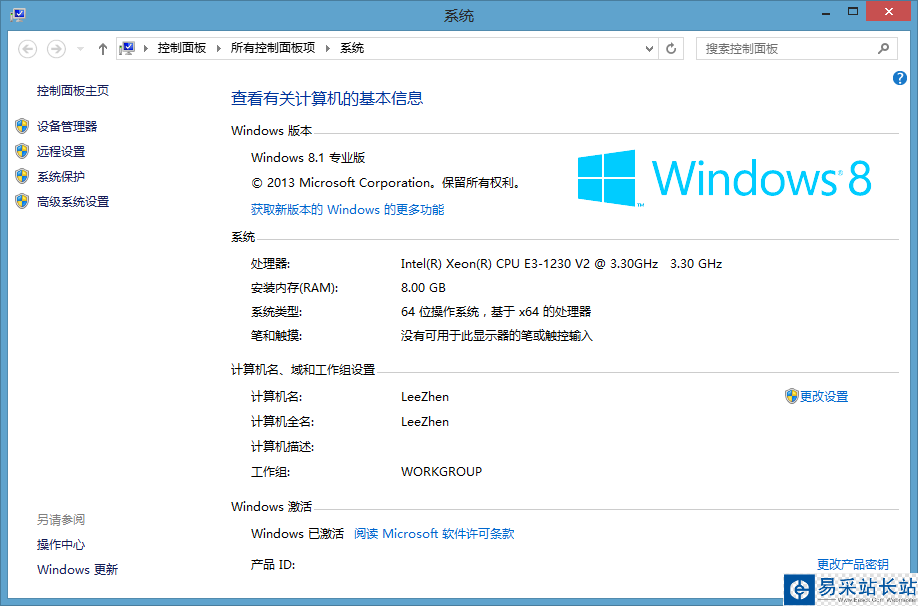Click the shield icon beside 更改设置

point(792,396)
